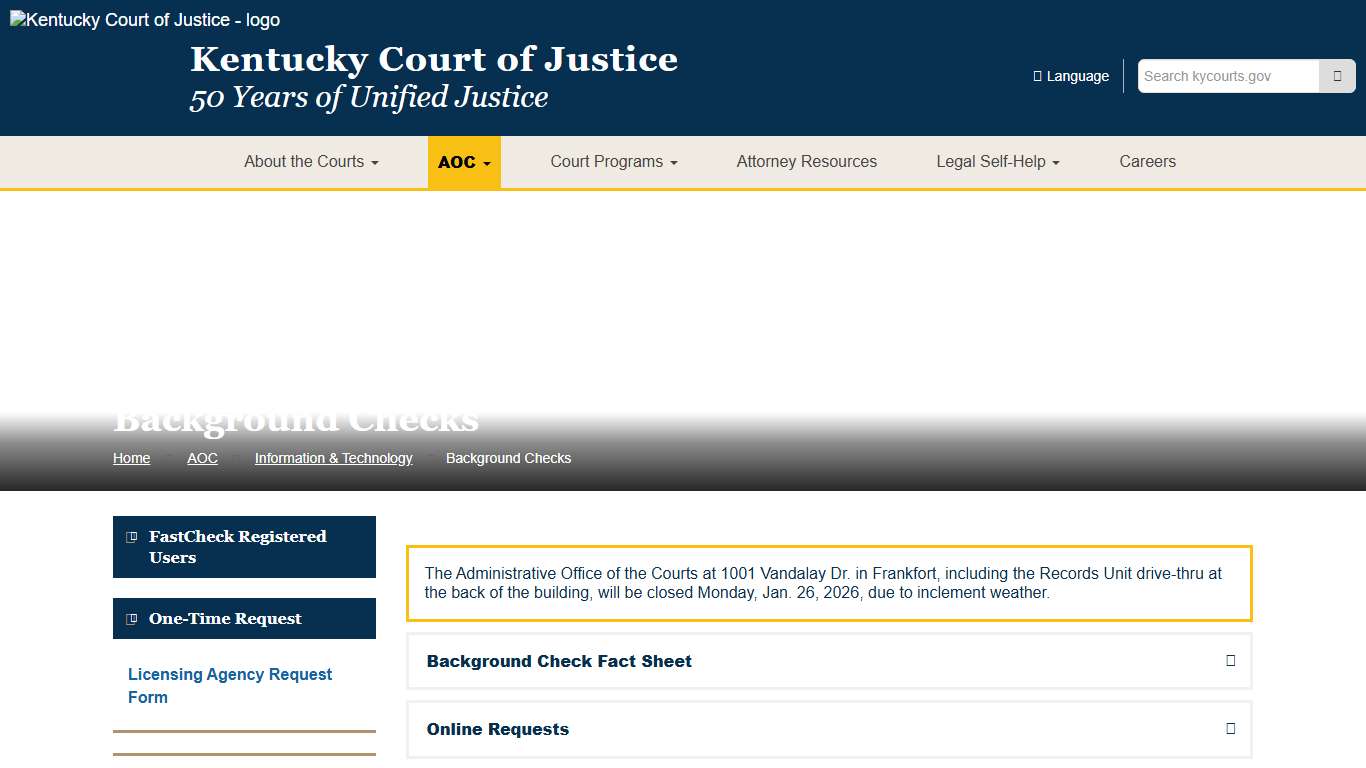Select Attorney Resources in the navigation bar
Image resolution: width=1366 pixels, height=768 pixels.
(x=806, y=161)
